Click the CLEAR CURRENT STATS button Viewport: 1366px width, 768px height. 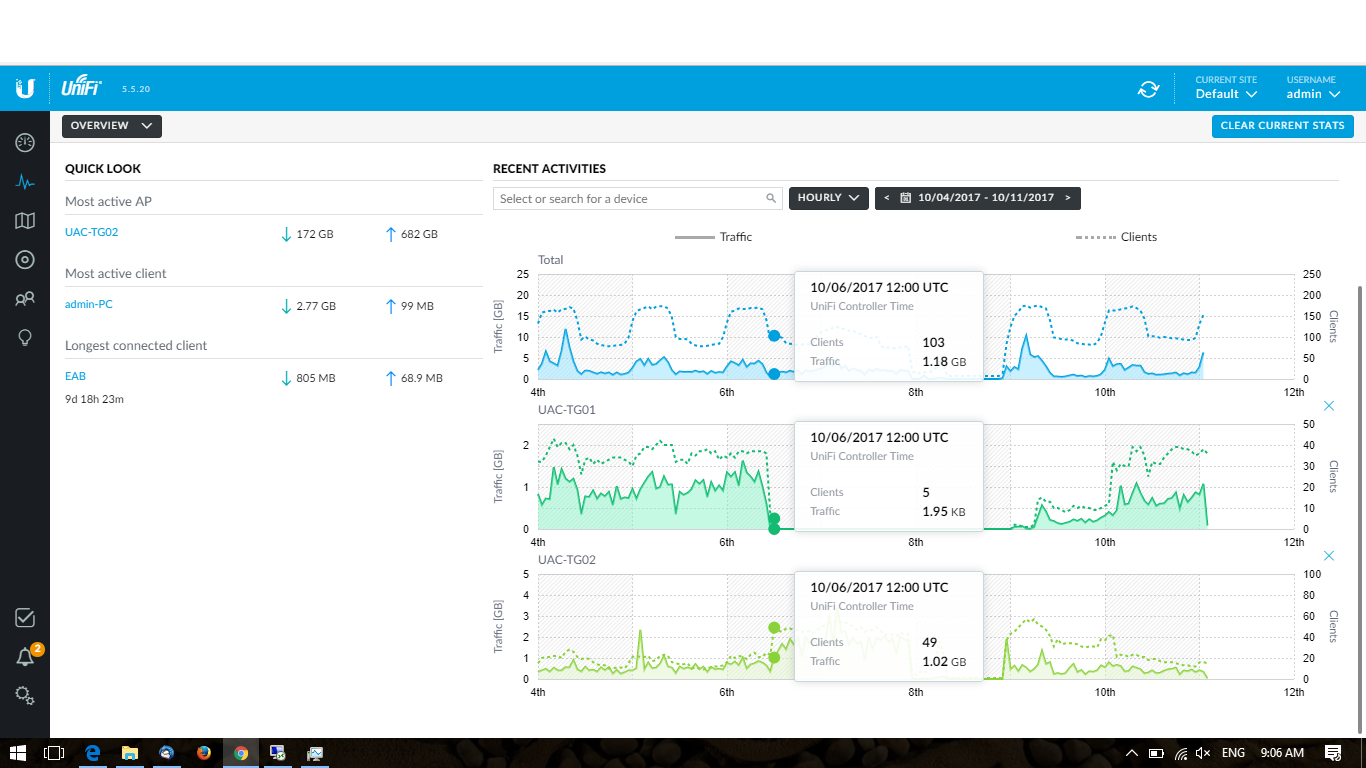1283,126
